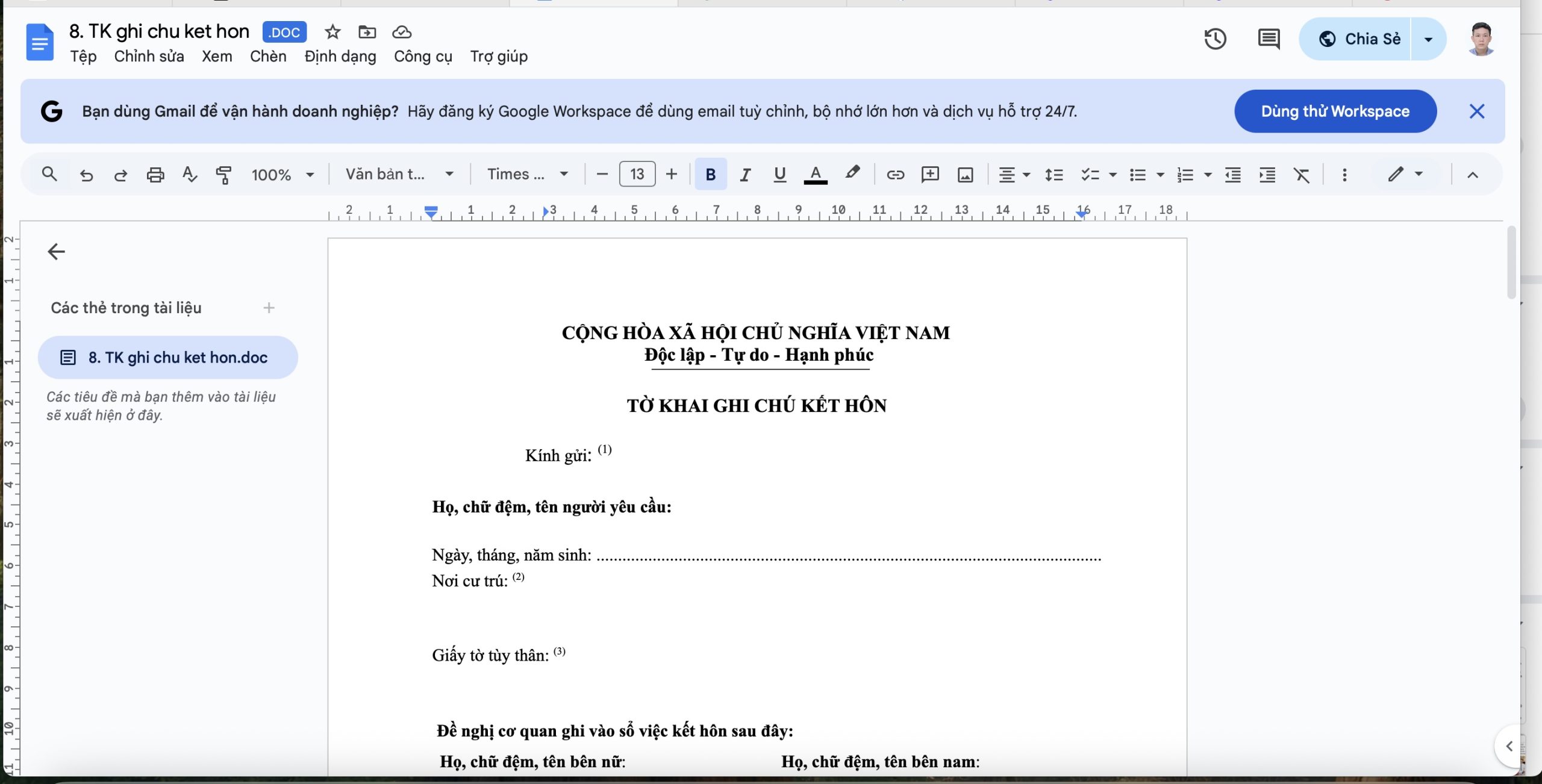The image size is (1542, 784).
Task: Click the clear formatting icon
Action: tap(1301, 175)
